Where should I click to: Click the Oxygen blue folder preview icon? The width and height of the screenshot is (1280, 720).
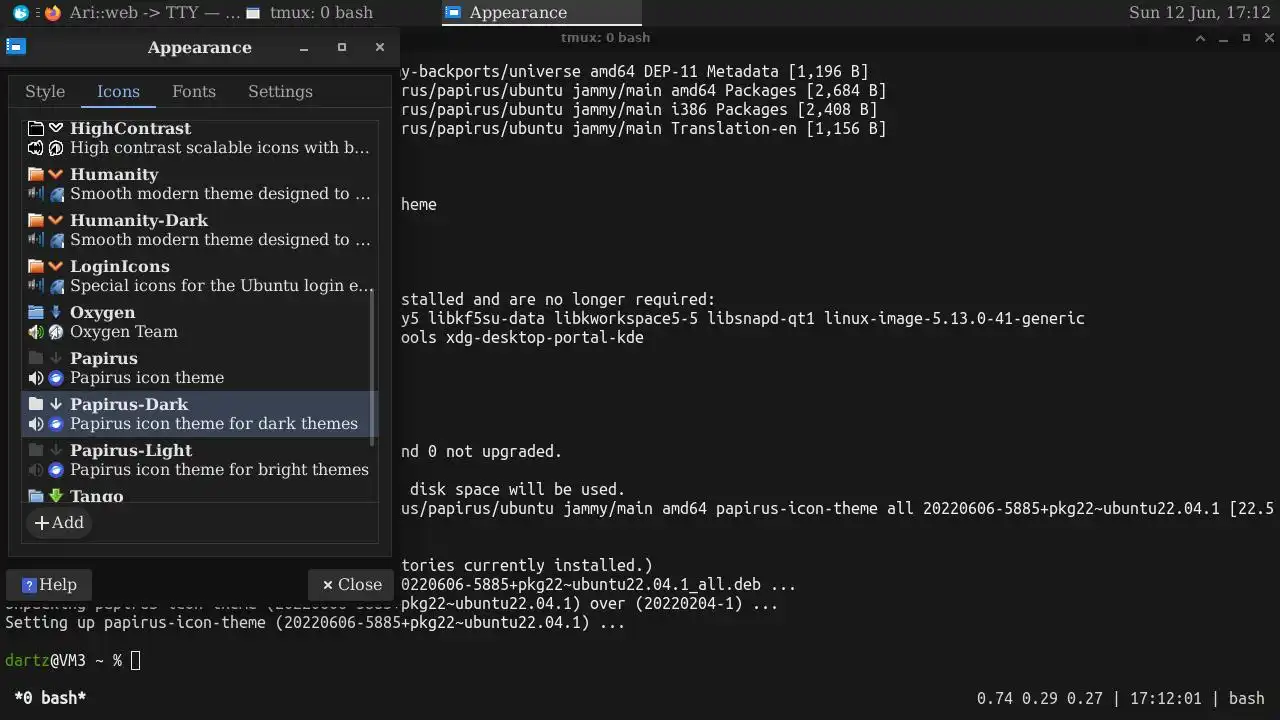pyautogui.click(x=36, y=312)
